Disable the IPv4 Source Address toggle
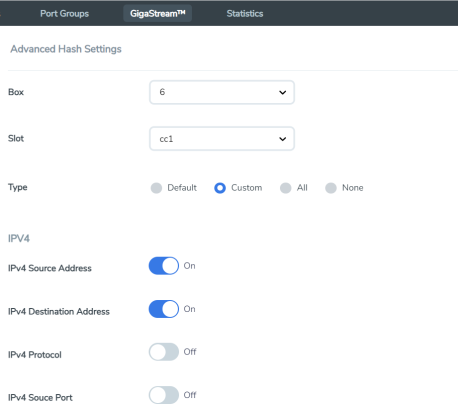This screenshot has width=458, height=406. pos(164,266)
